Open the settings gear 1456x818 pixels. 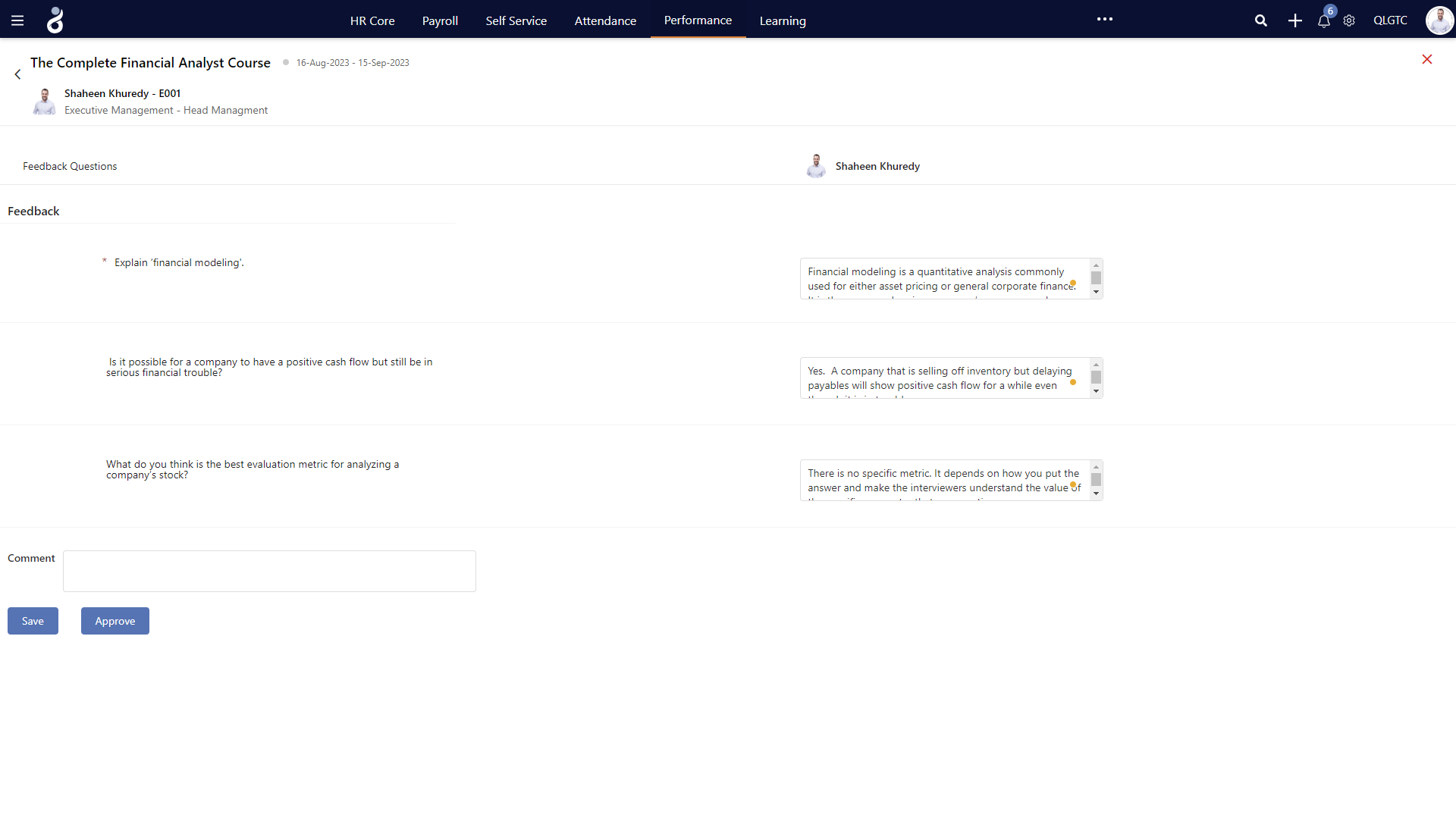1349,20
